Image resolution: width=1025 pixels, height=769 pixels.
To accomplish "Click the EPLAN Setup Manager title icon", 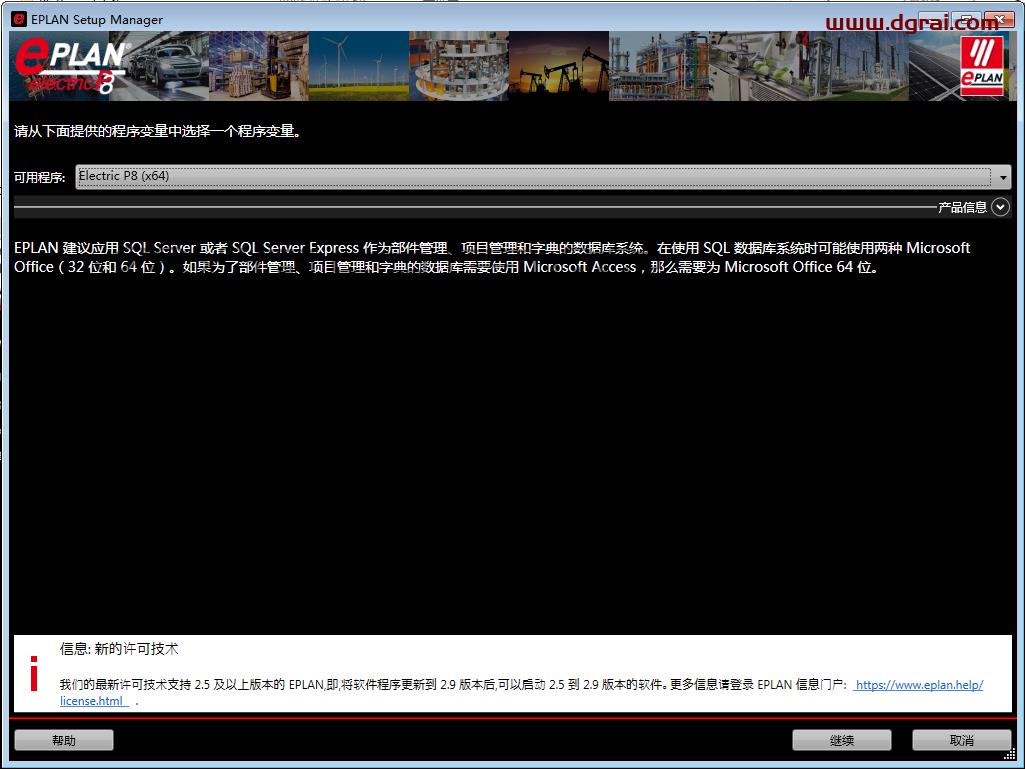I will [x=19, y=19].
